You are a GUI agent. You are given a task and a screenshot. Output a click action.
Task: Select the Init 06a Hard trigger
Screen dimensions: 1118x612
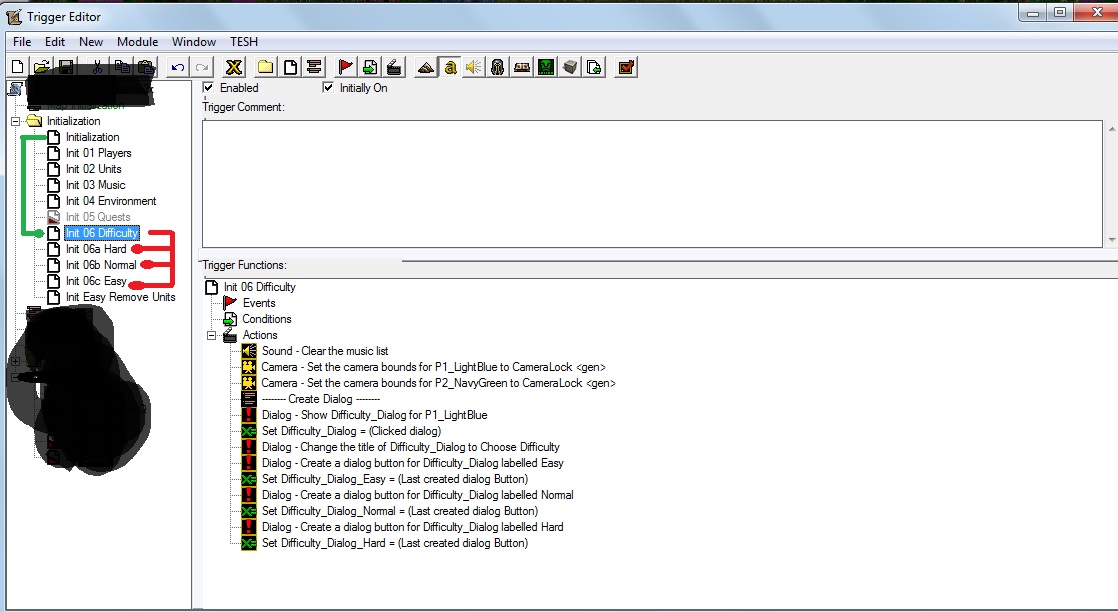click(96, 249)
